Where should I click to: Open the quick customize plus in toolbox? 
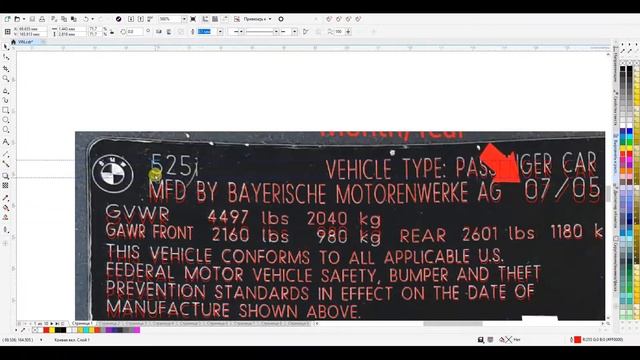[6, 243]
